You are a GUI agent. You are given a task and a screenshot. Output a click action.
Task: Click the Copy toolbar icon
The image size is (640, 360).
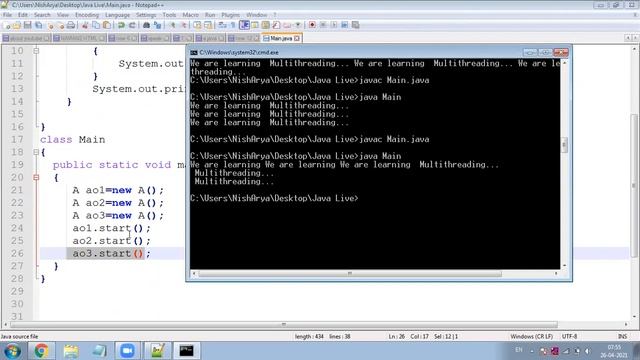point(96,25)
